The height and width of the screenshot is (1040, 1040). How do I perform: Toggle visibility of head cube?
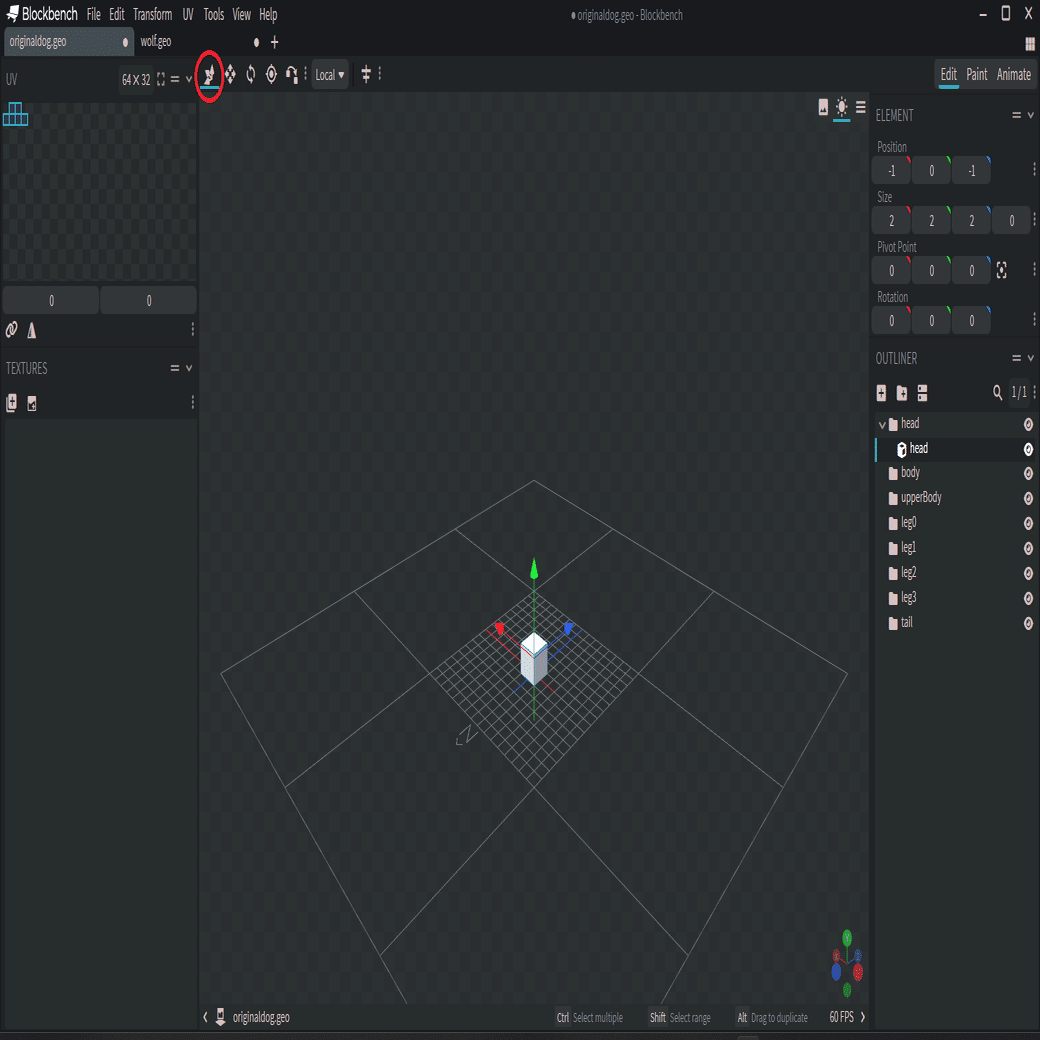pos(1028,450)
